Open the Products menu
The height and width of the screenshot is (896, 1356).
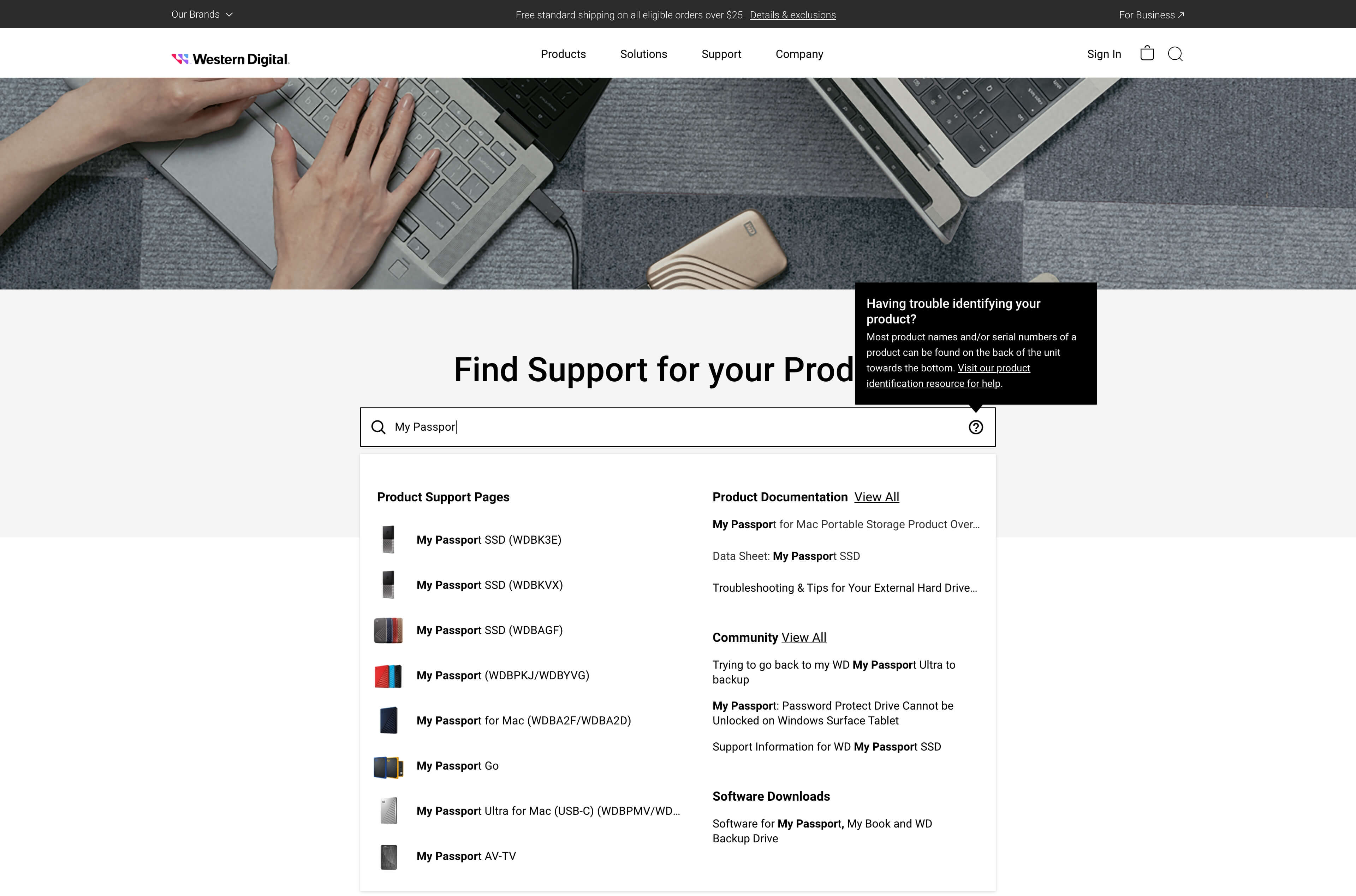[x=563, y=54]
